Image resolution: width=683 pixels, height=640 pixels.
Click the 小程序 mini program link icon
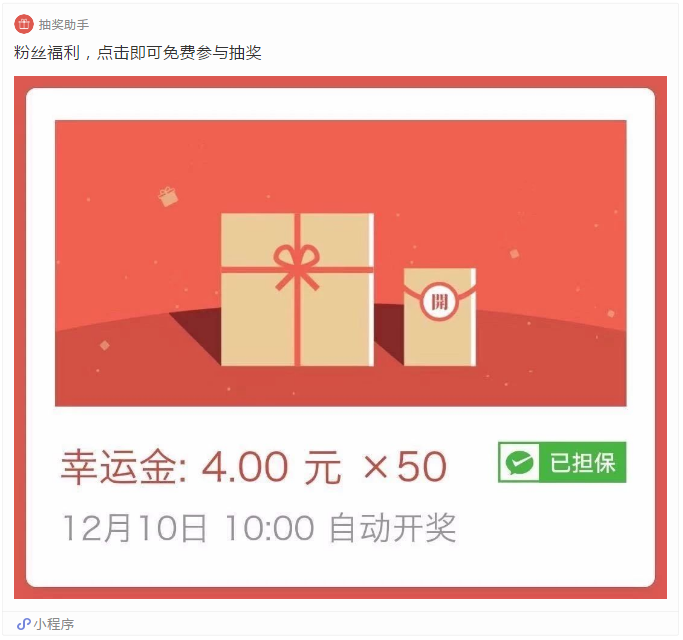[x=24, y=624]
